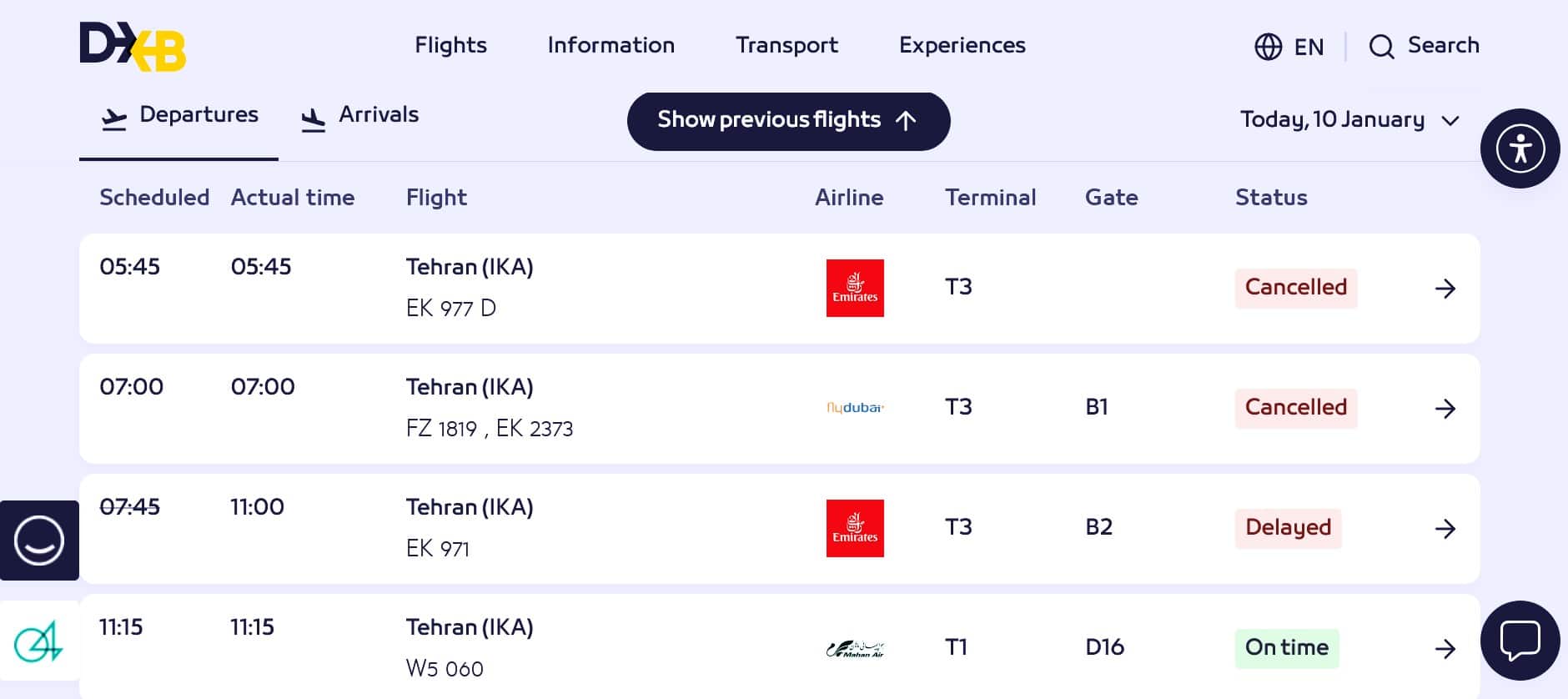This screenshot has height=699, width=1568.
Task: Click the teal widget icon at bottom-left
Action: [x=39, y=641]
